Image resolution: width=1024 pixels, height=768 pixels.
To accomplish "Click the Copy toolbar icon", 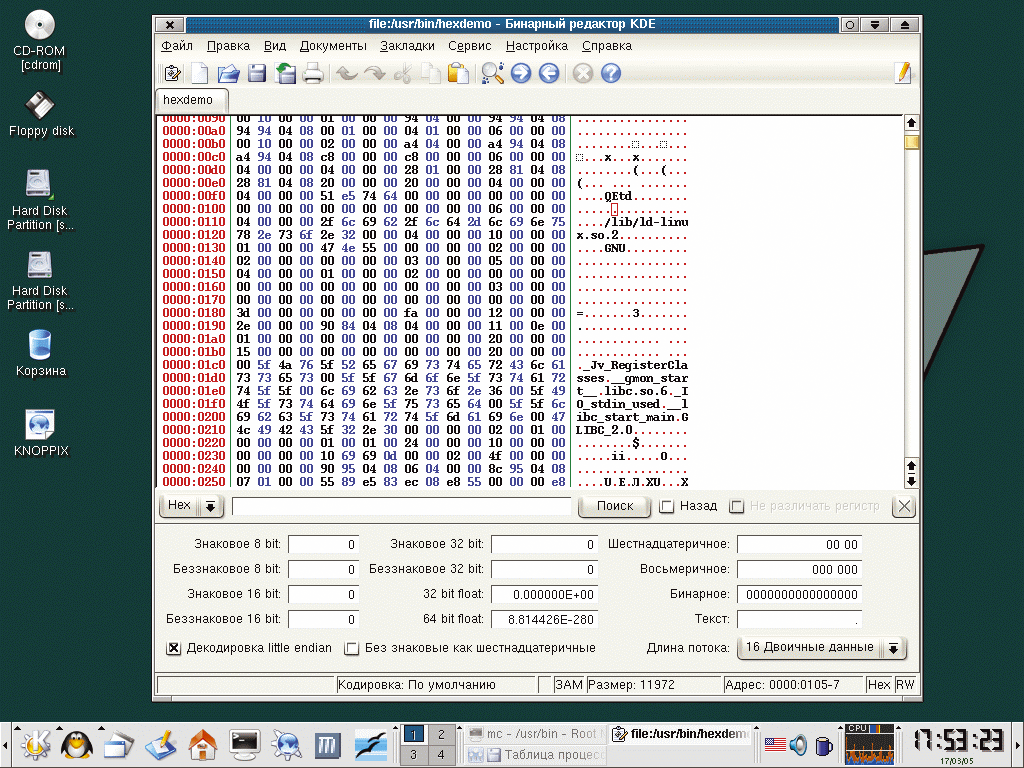I will tap(430, 73).
